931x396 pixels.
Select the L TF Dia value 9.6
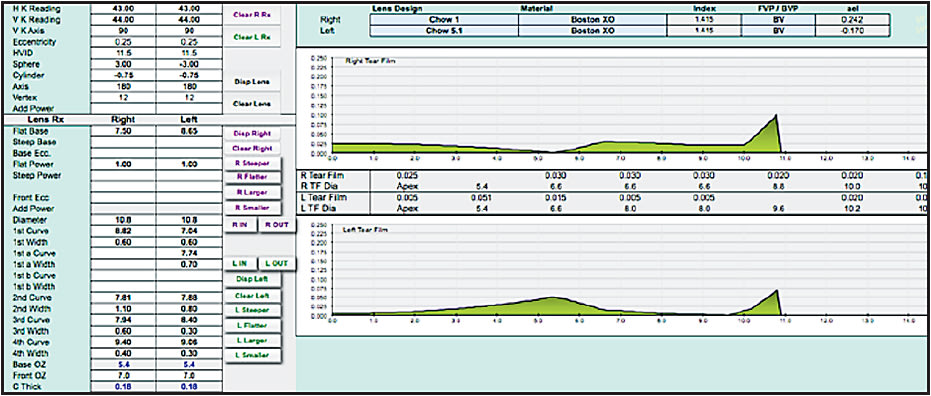pos(778,209)
